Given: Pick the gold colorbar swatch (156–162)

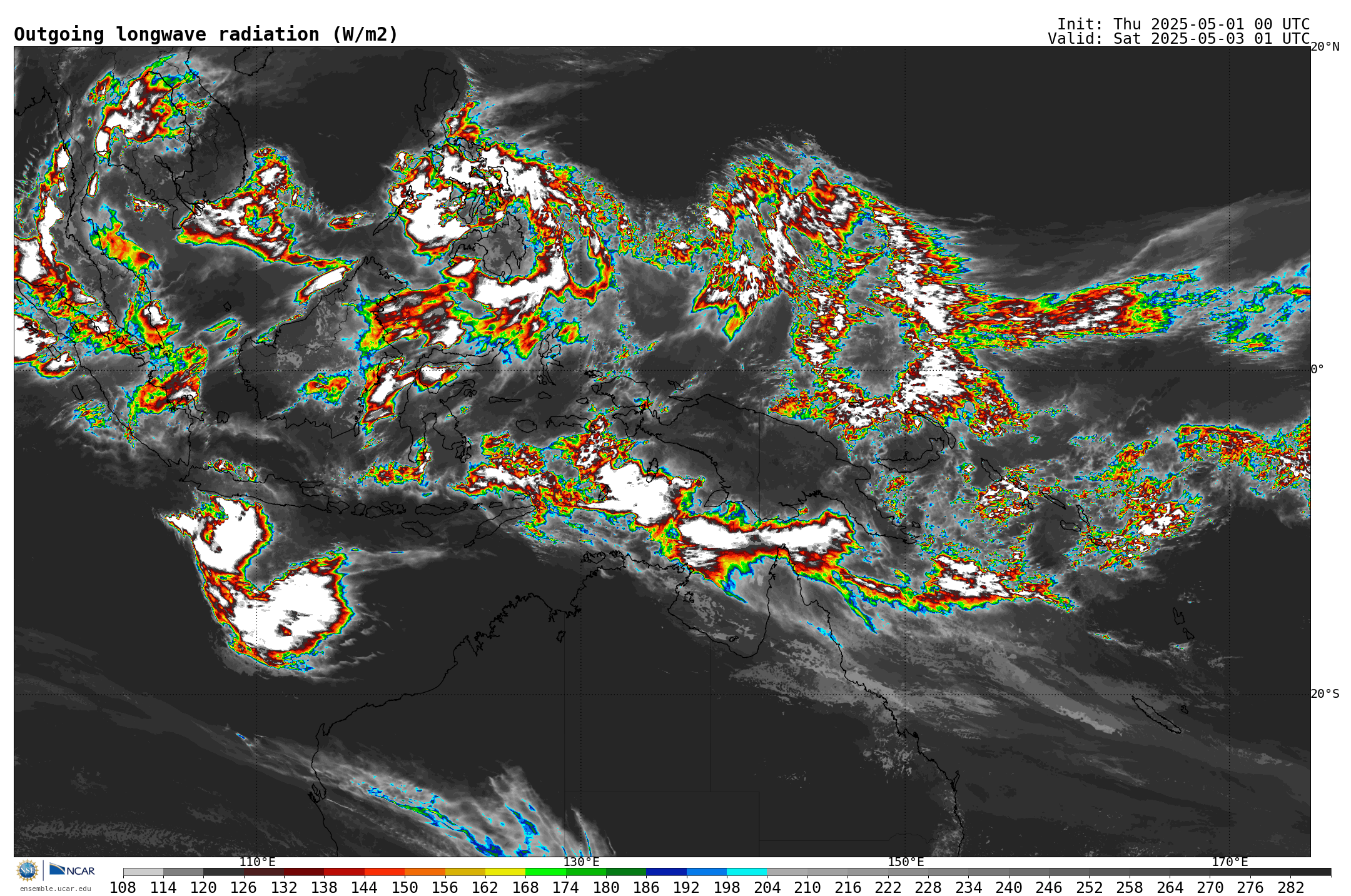Looking at the screenshot, I should pos(465,872).
